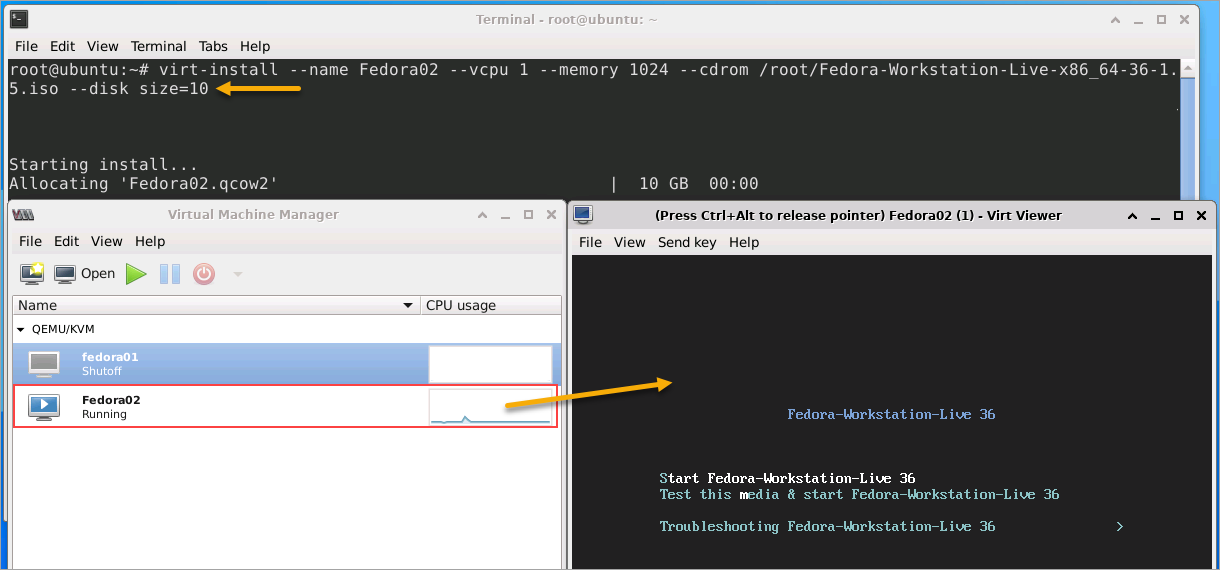
Task: Click the Pause virtual machine icon
Action: [170, 273]
